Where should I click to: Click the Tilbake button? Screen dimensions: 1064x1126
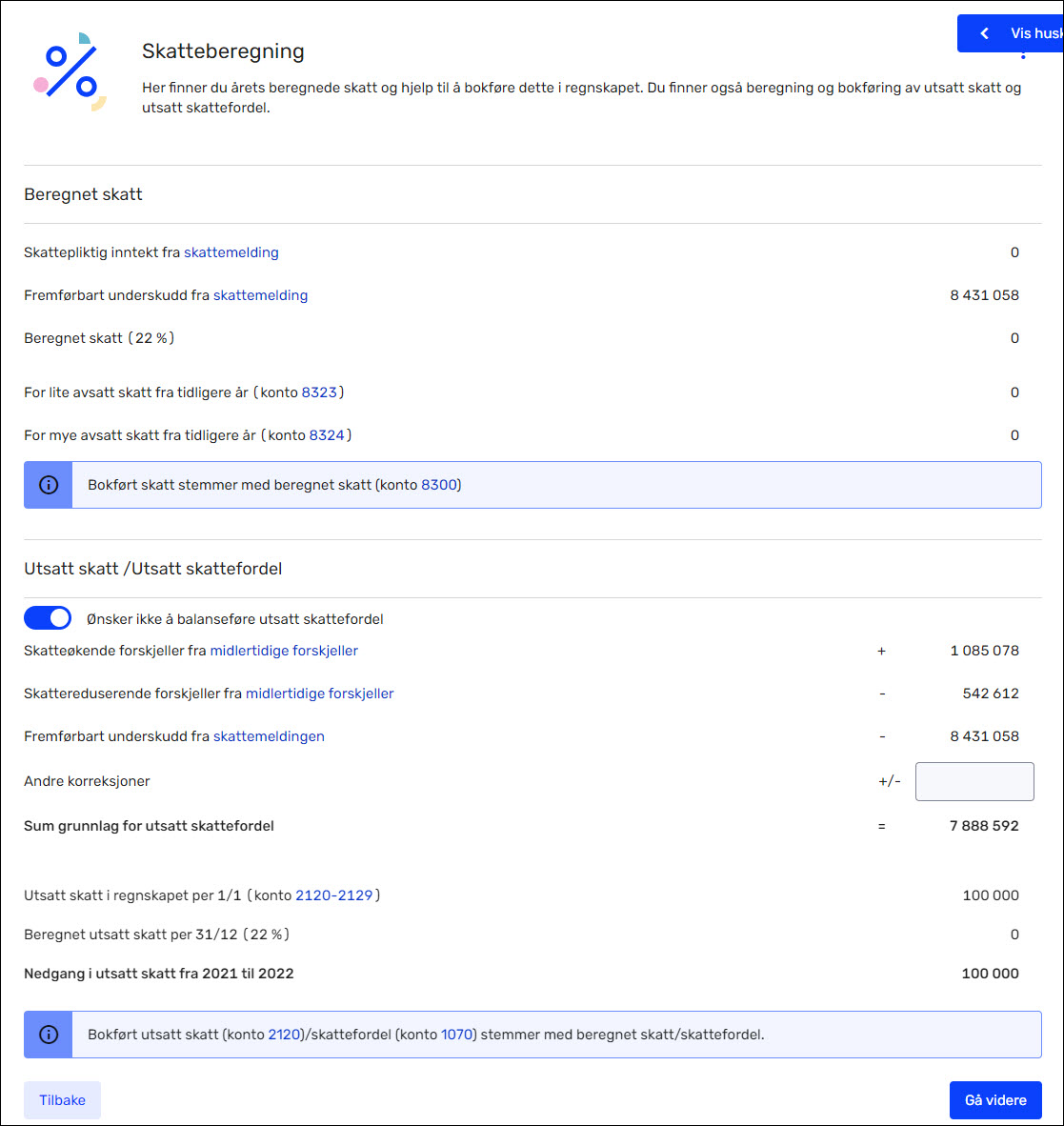pyautogui.click(x=62, y=1100)
